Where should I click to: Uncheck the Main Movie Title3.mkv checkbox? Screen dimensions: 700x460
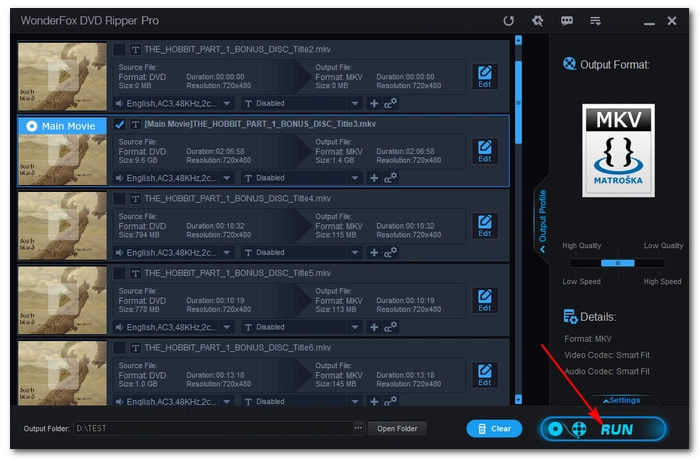tap(119, 124)
